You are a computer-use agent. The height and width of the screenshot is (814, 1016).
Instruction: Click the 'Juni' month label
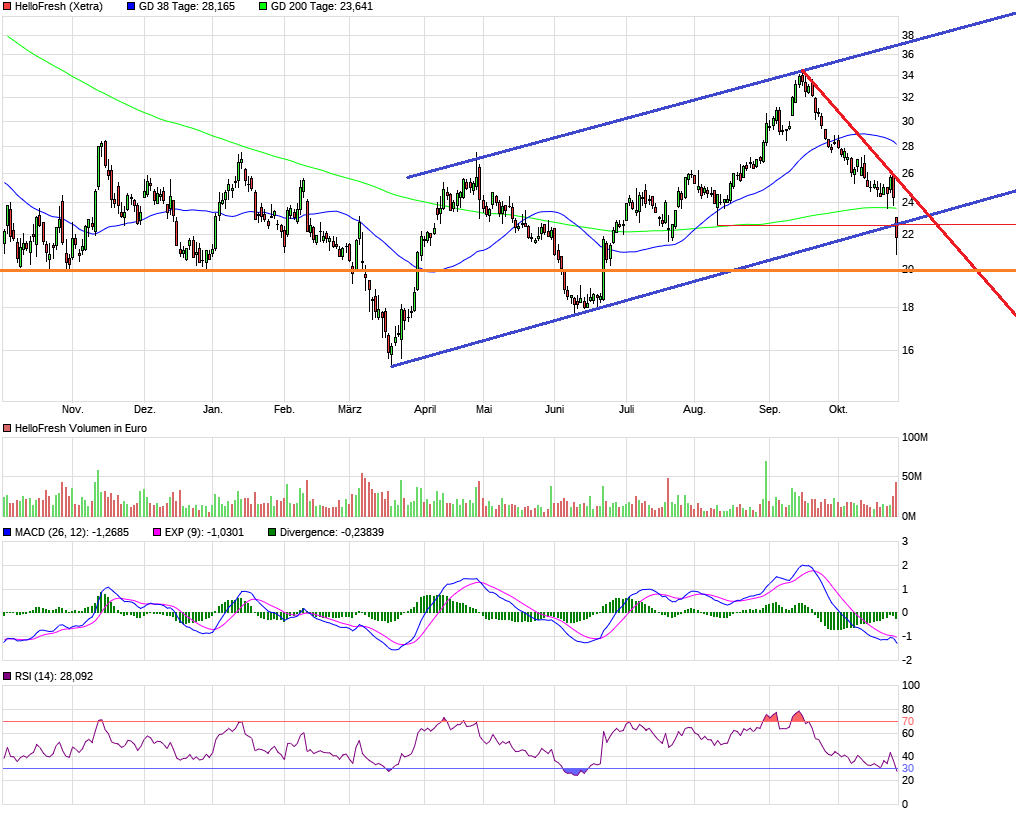[555, 410]
